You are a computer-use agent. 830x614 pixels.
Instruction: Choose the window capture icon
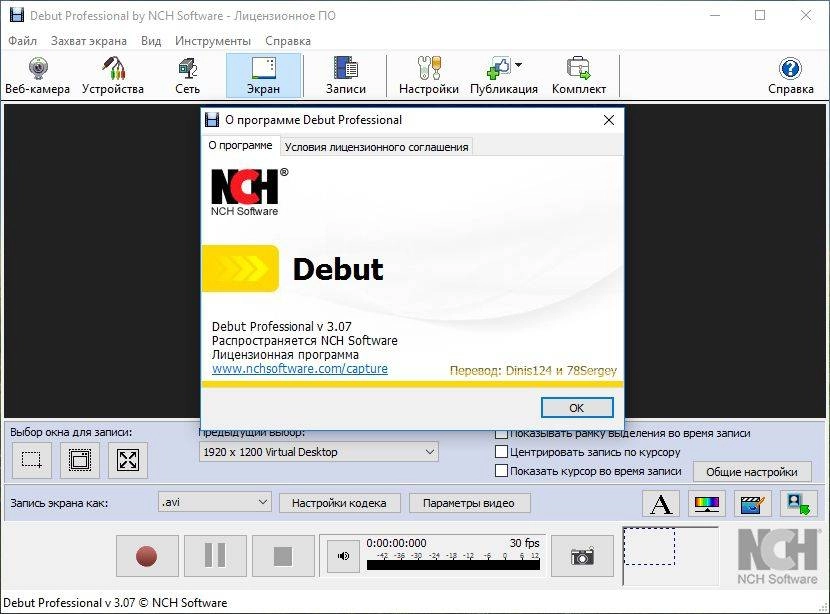pos(80,459)
